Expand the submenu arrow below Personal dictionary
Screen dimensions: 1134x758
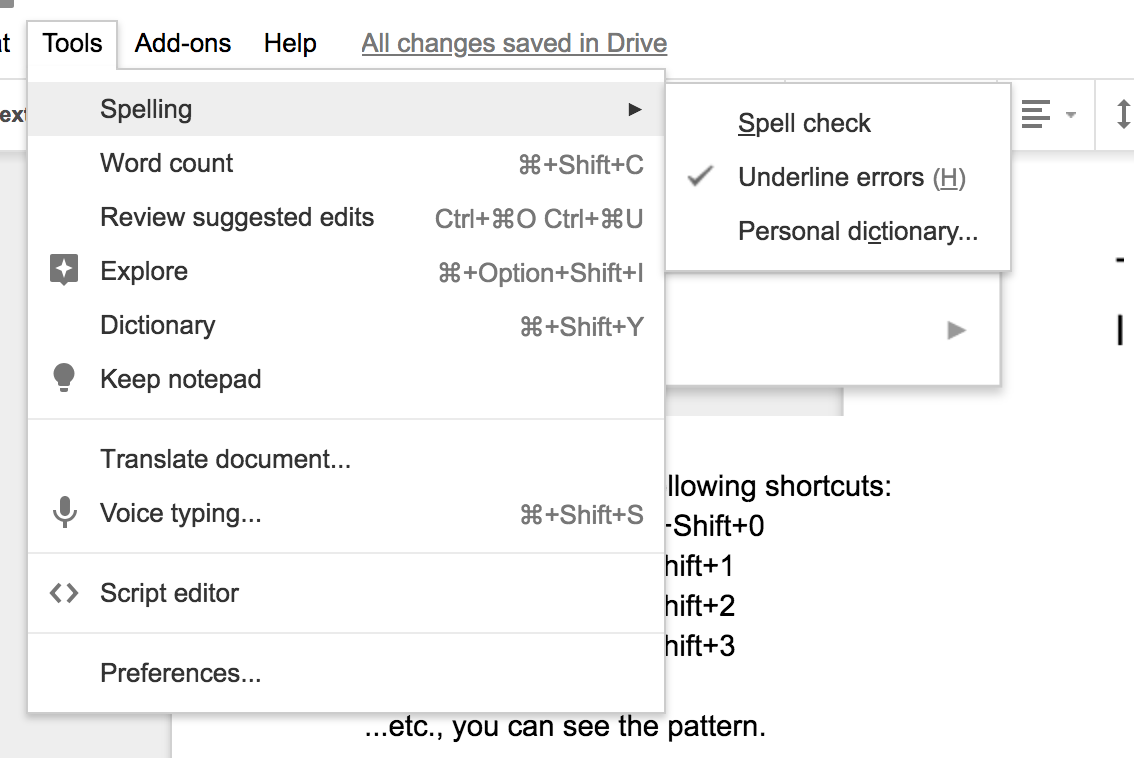click(x=957, y=330)
